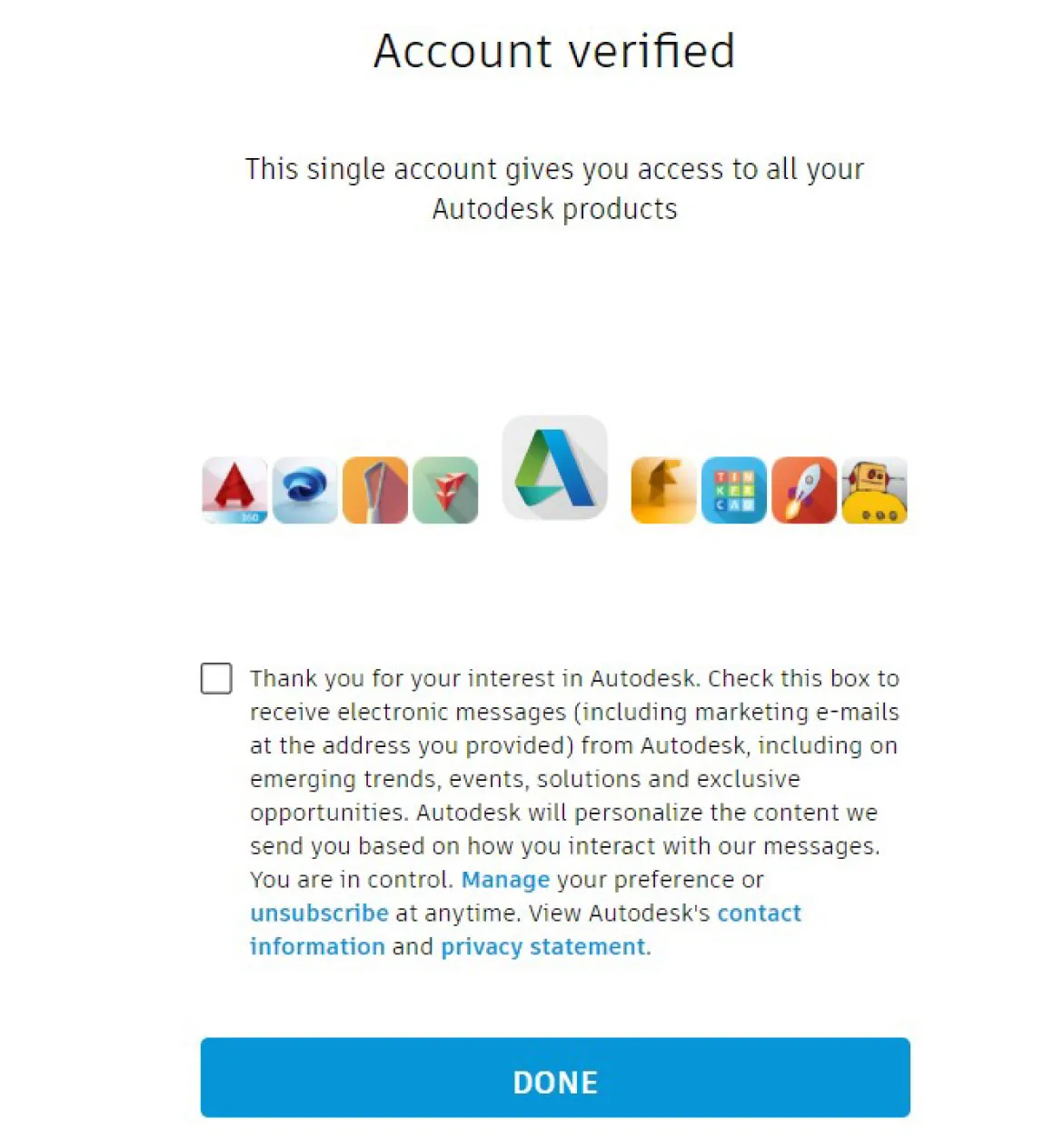The width and height of the screenshot is (1064, 1148).
Task: Click the blue swirl product icon
Action: 304,491
